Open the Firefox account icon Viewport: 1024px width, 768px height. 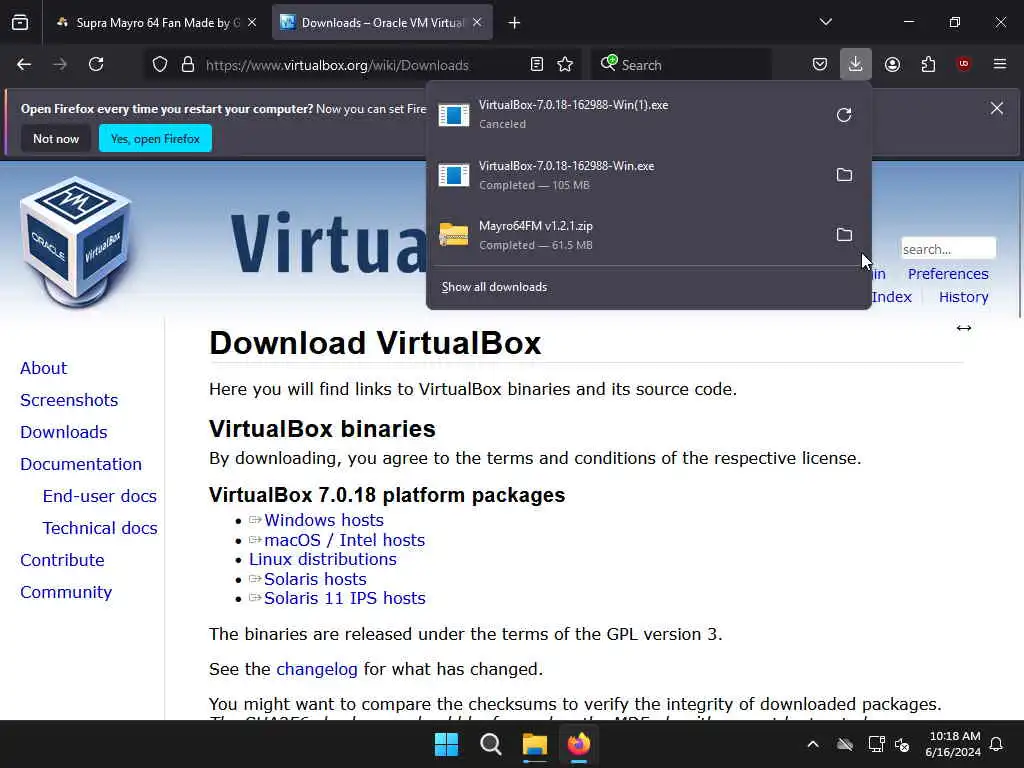coord(893,65)
